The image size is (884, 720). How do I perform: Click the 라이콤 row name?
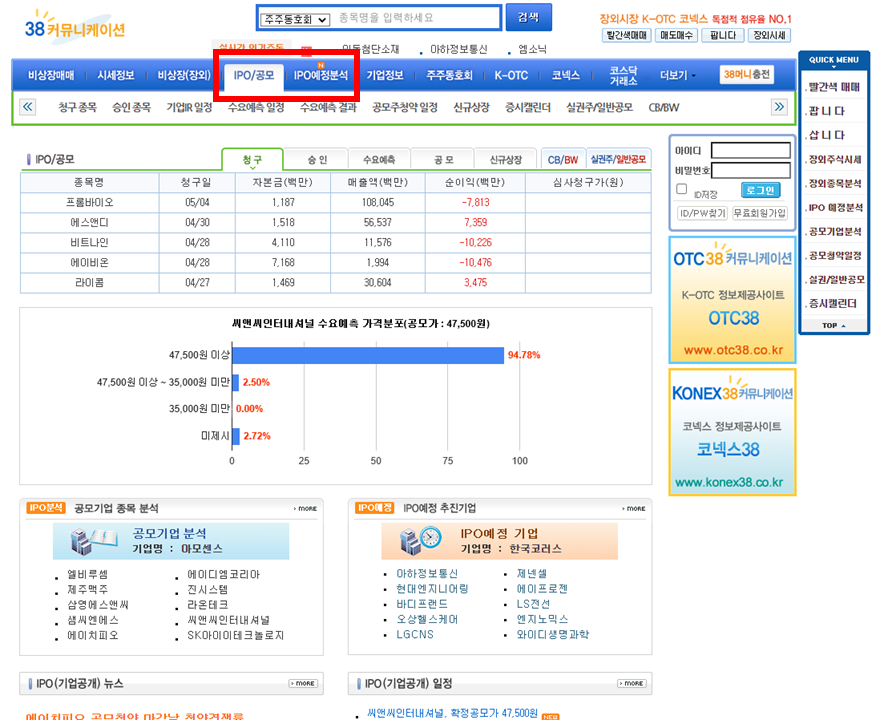[x=90, y=282]
